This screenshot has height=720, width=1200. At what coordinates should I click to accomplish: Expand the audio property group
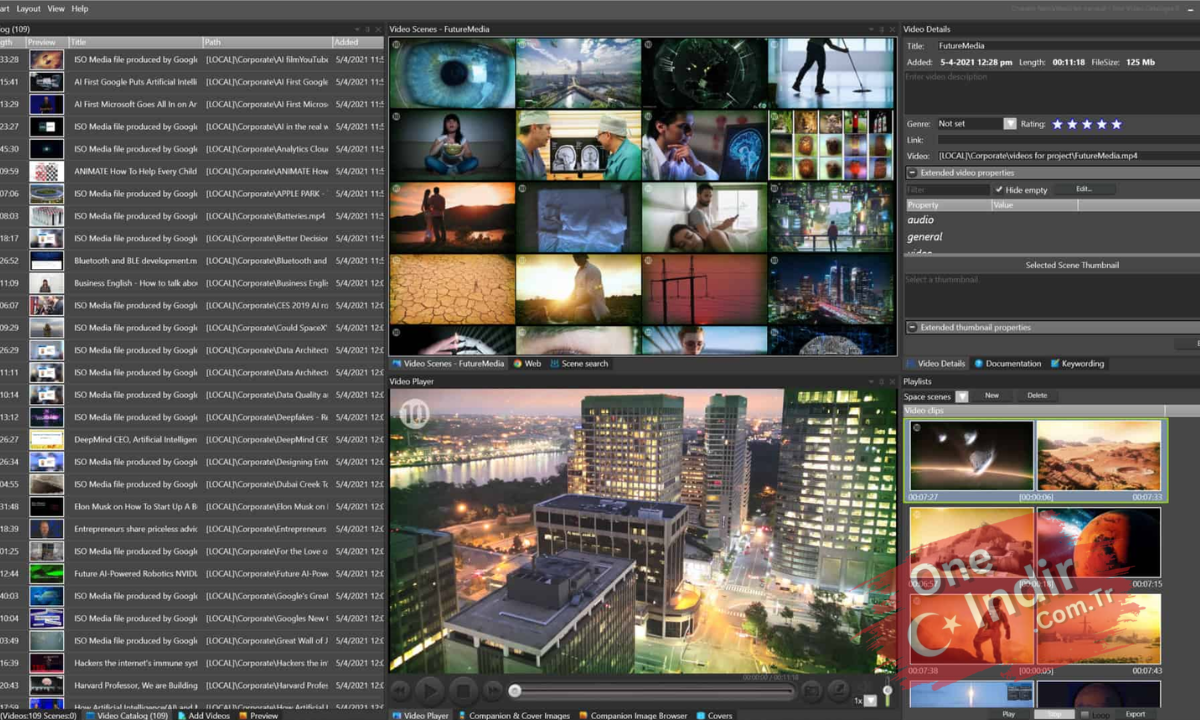[x=920, y=219]
